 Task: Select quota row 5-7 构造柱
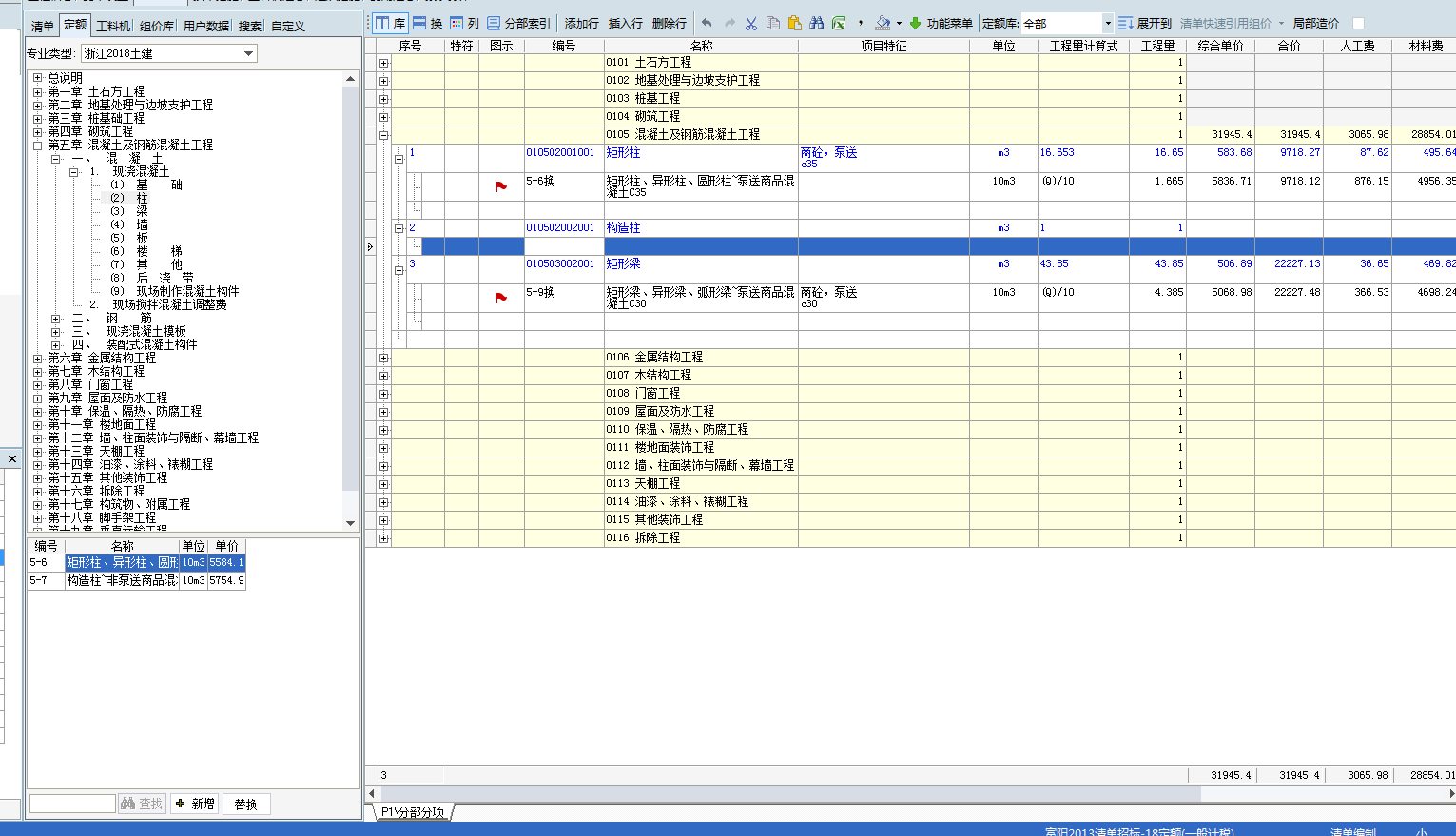(136, 580)
